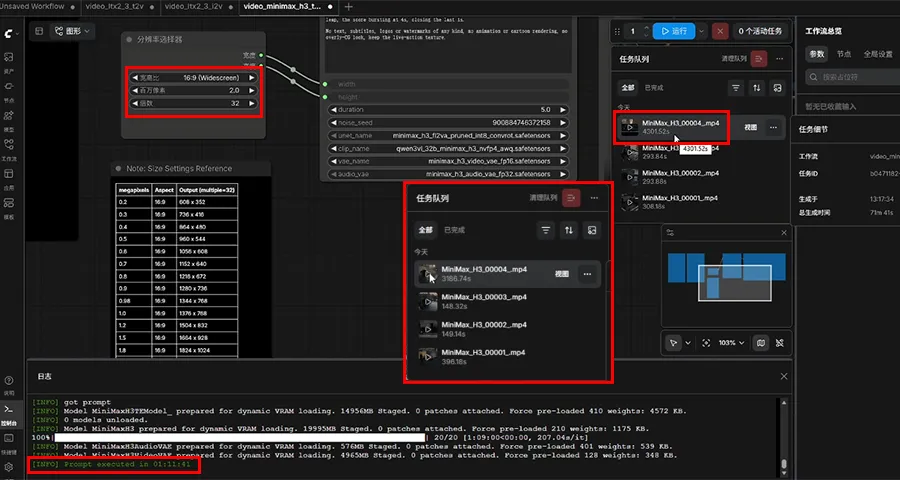Close the minimap panel
The image size is (900, 480).
pyautogui.click(x=784, y=233)
